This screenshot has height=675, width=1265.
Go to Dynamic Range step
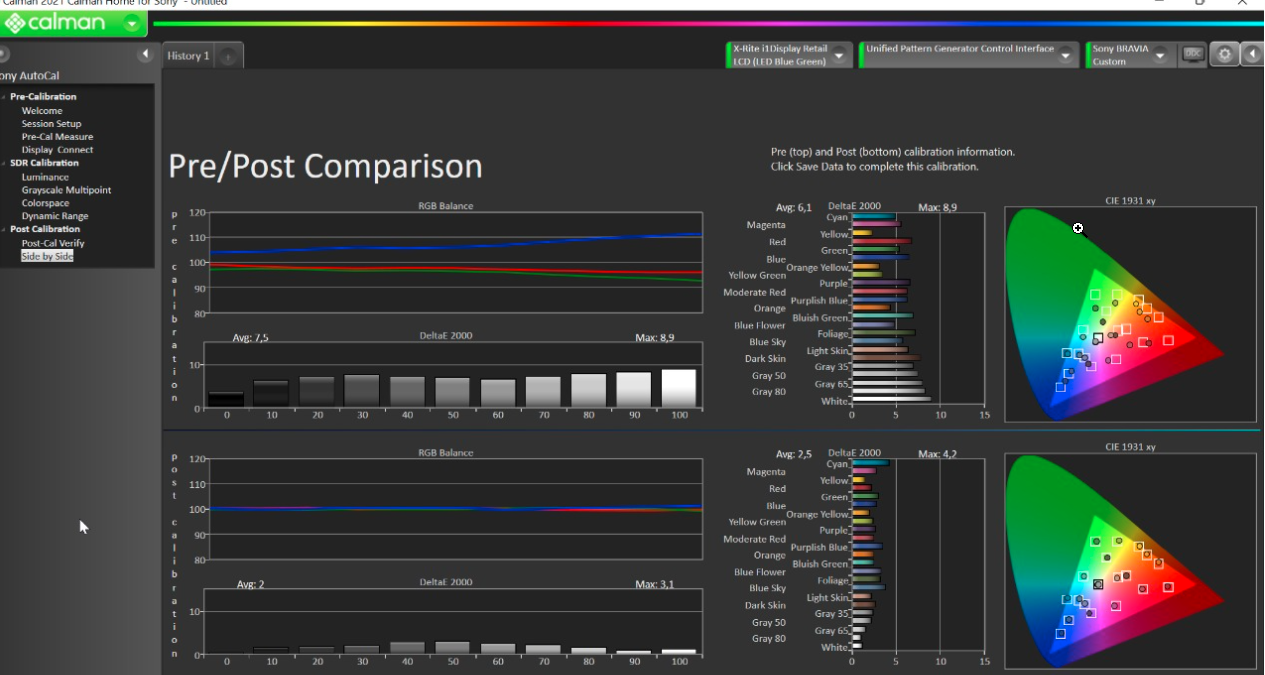(55, 216)
